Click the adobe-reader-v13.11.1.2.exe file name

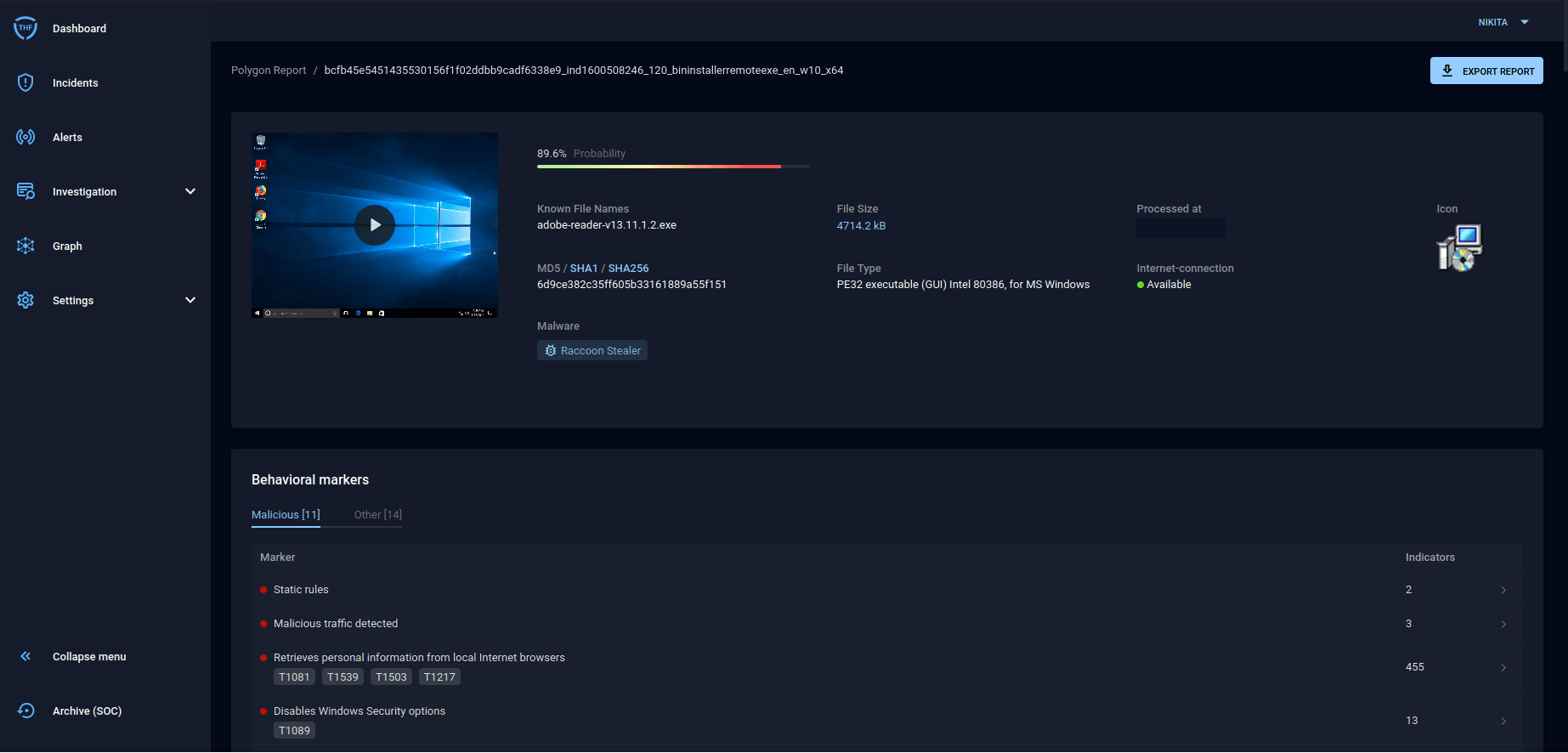pyautogui.click(x=607, y=225)
